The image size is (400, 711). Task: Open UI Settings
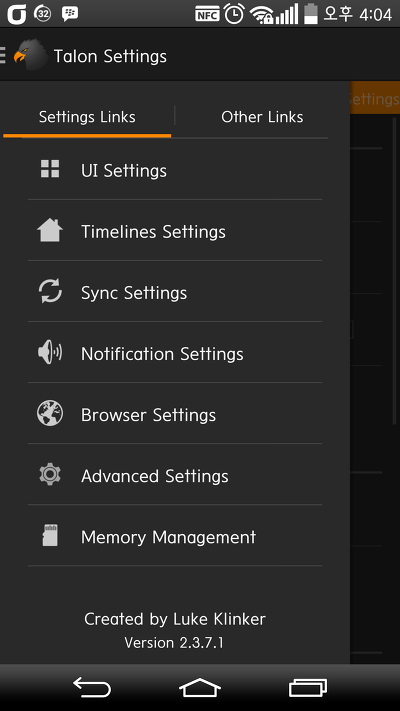[175, 169]
